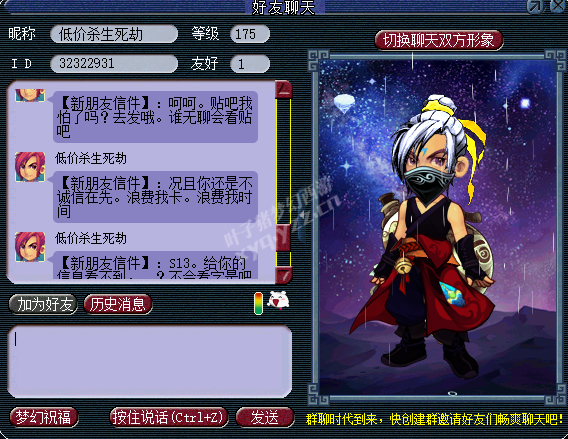The width and height of the screenshot is (568, 439).
Task: Click the red-green signal indicator bar
Action: click(x=258, y=303)
